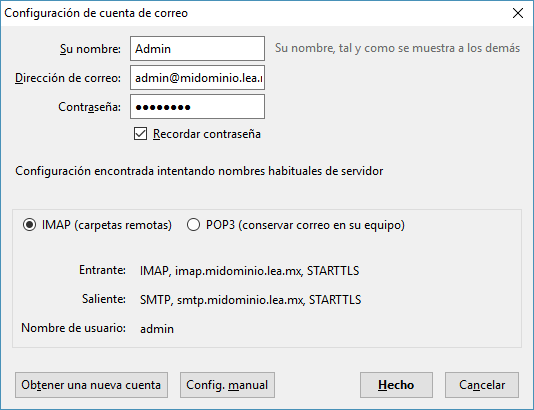534x410 pixels.
Task: Click Obtener una nueva cuenta button
Action: [x=91, y=385]
